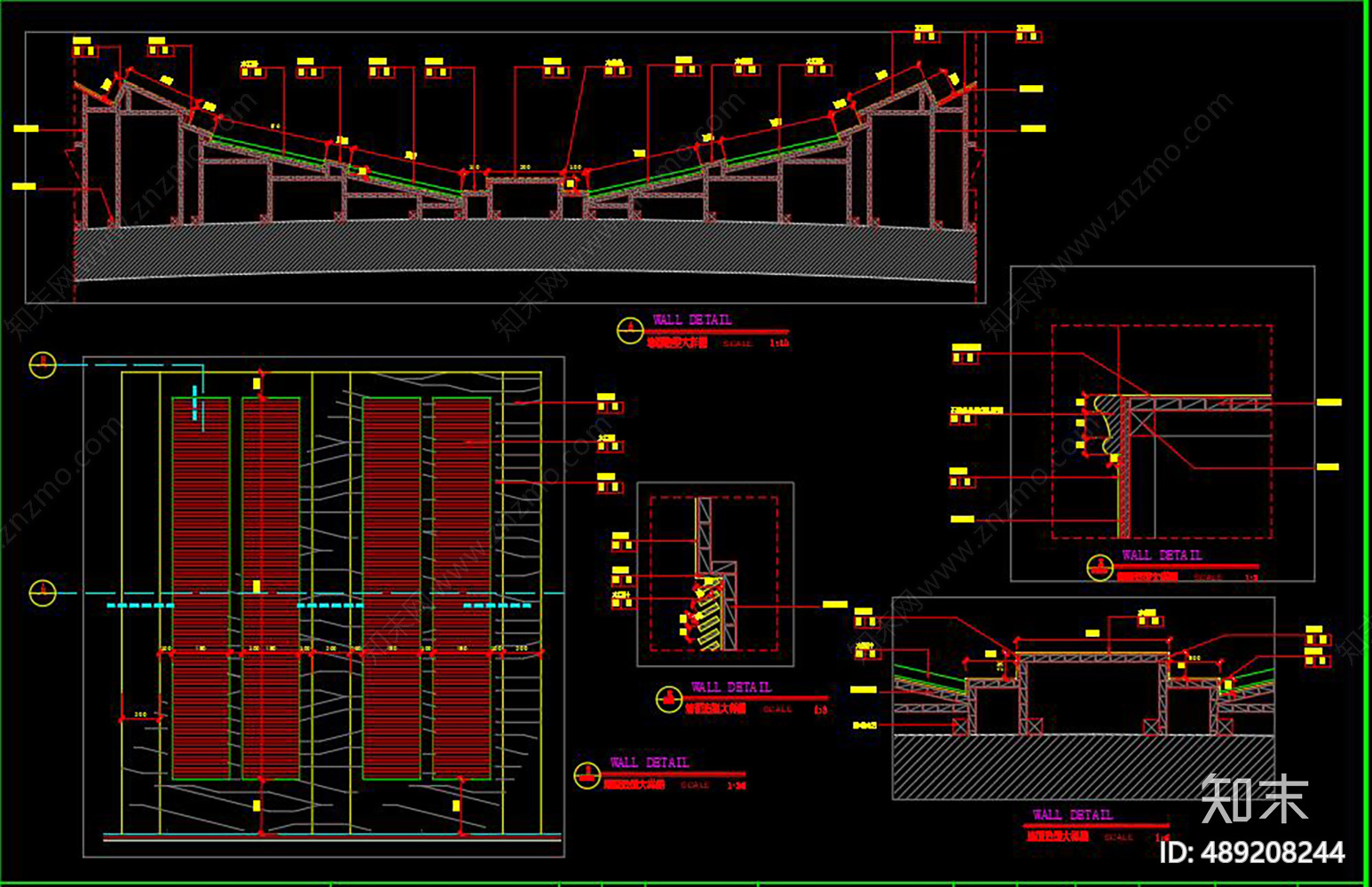The height and width of the screenshot is (887, 1372).
Task: Click section marker circle on cyan stepped cut line
Action: (43, 365)
